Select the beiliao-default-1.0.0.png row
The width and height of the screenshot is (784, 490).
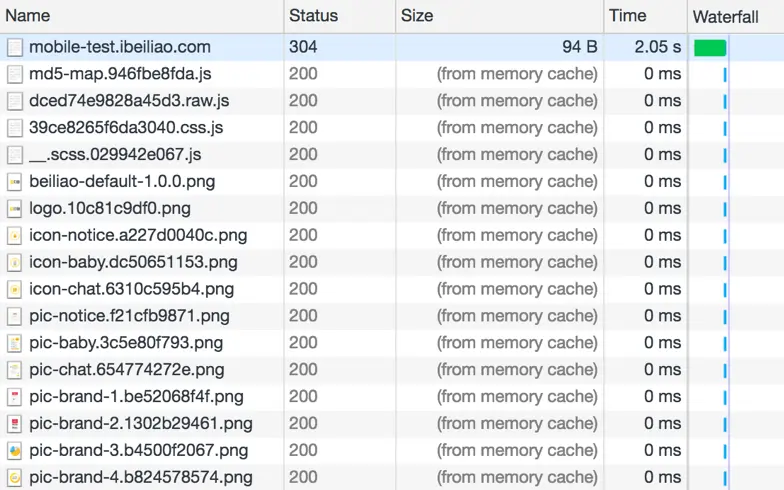click(392, 182)
